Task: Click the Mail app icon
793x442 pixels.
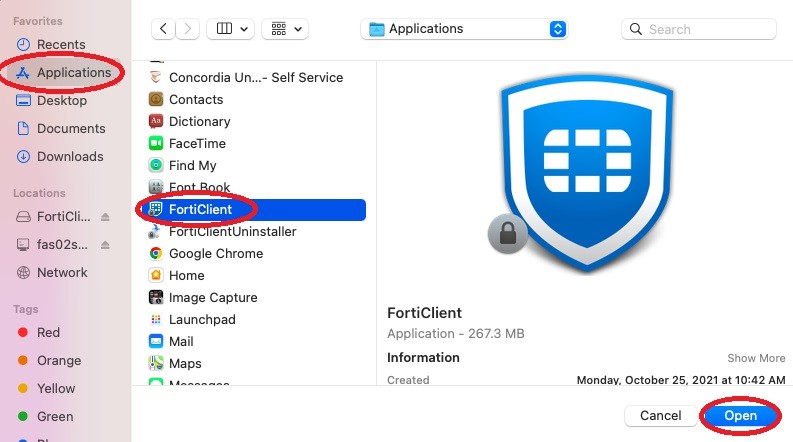Action: click(156, 341)
